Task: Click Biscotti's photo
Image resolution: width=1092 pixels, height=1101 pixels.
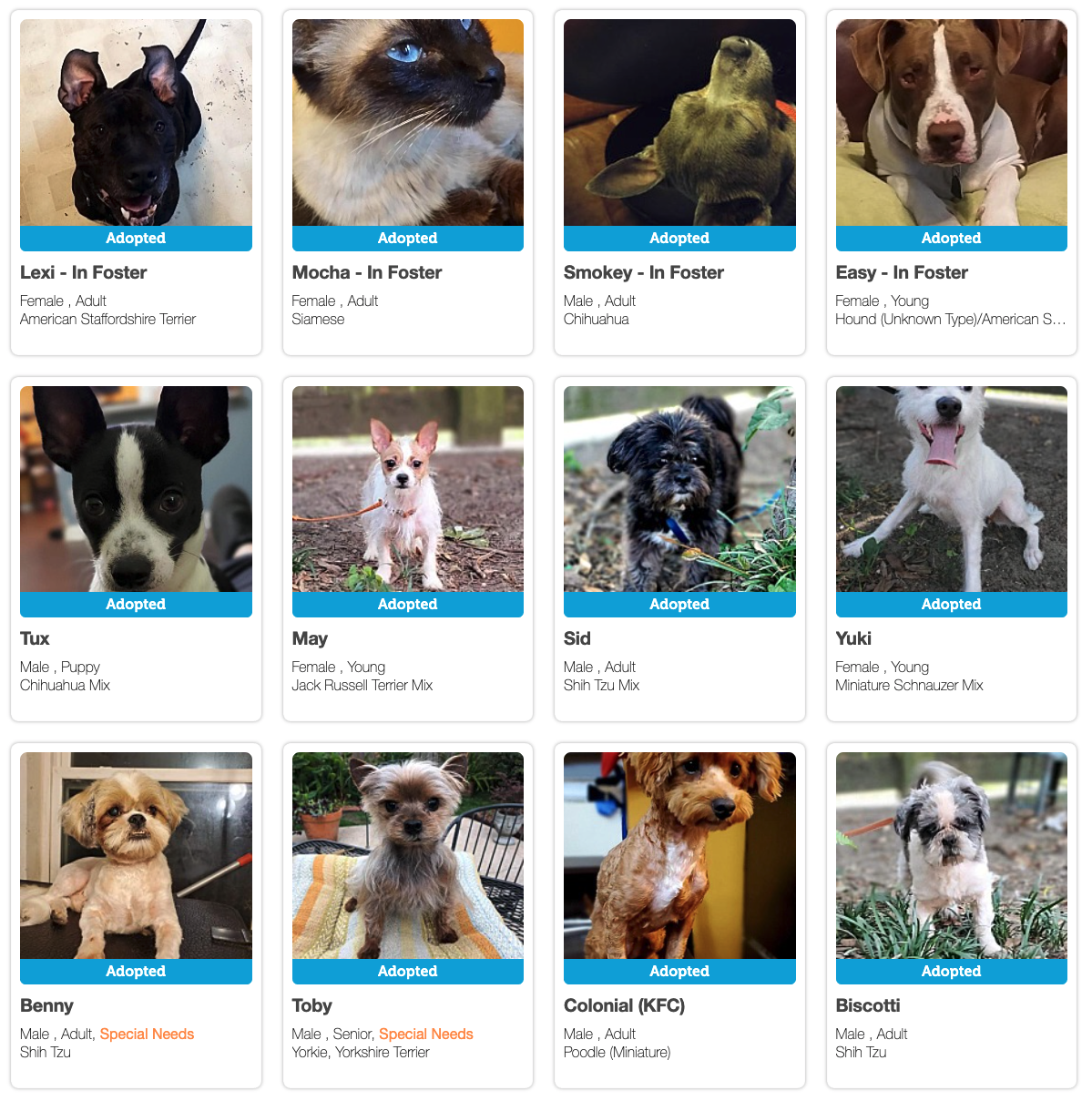Action: pyautogui.click(x=951, y=856)
